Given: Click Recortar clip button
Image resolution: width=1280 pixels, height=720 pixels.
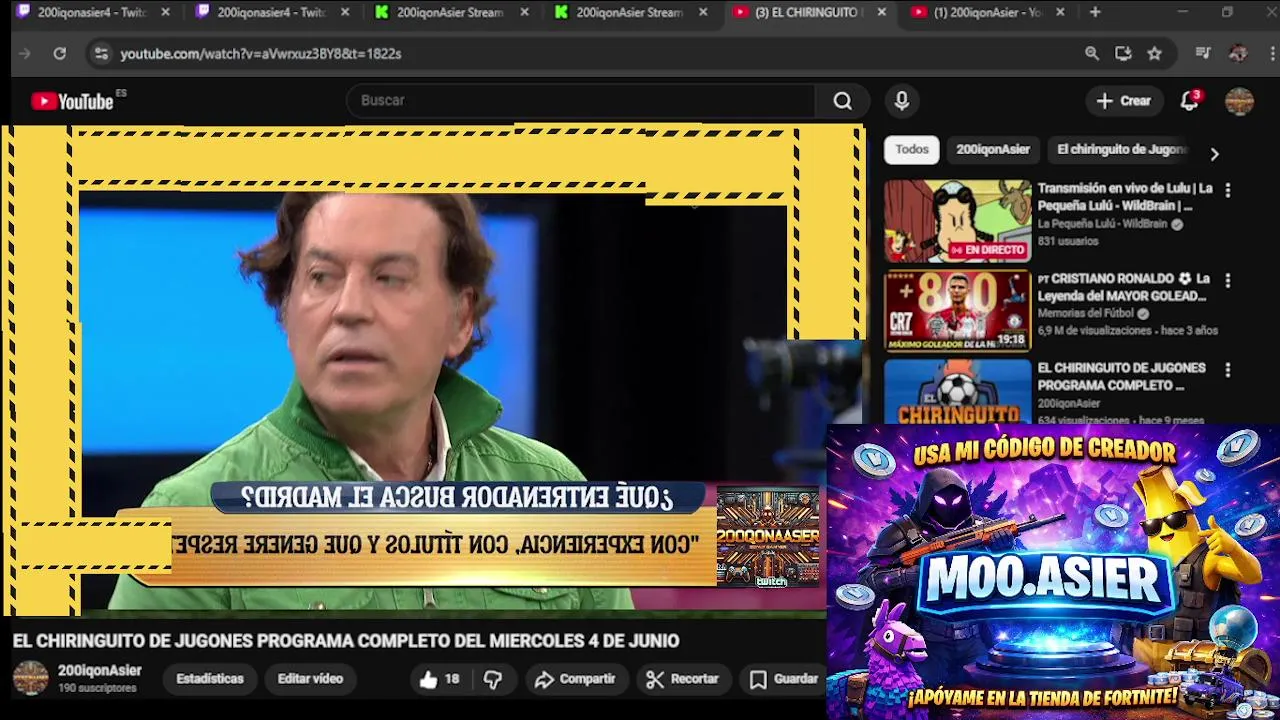Looking at the screenshot, I should pyautogui.click(x=683, y=679).
